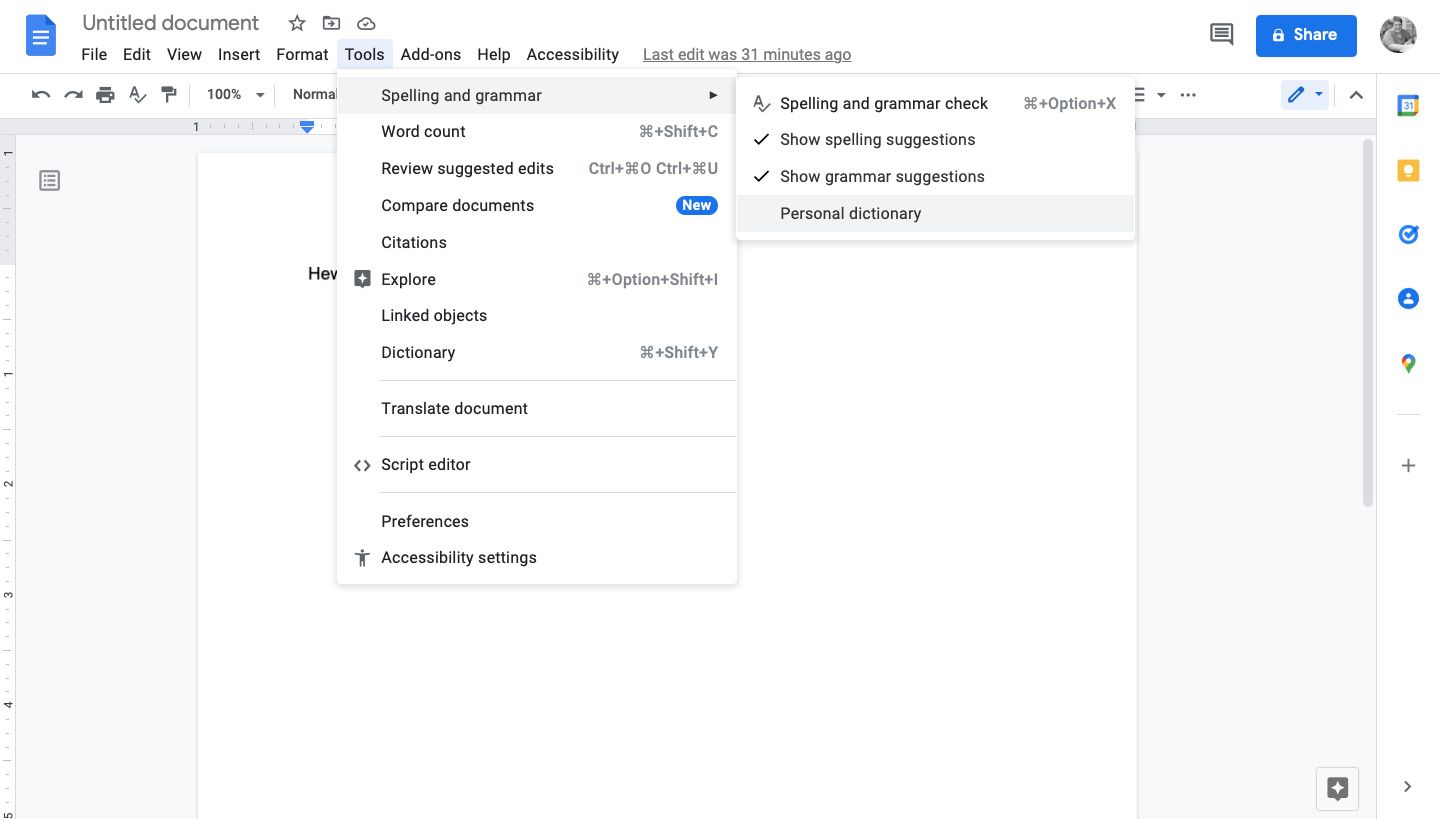This screenshot has width=1440, height=819.
Task: Toggle off Show spelling suggestions
Action: 877,139
